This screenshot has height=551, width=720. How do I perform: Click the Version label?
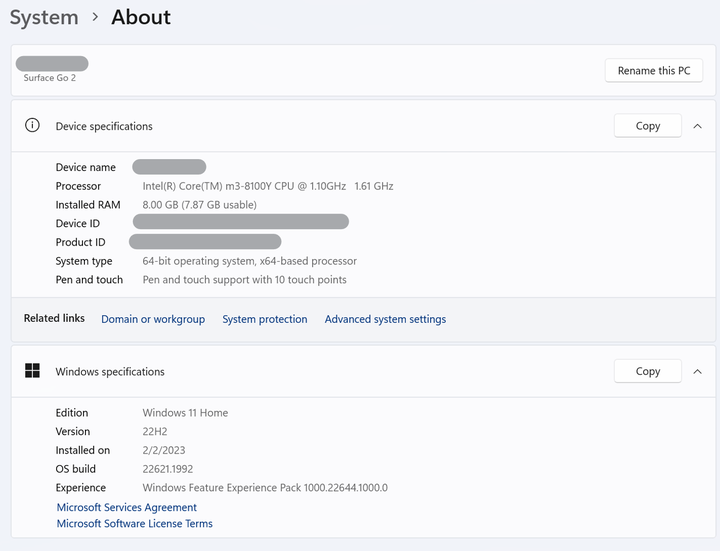pos(73,432)
